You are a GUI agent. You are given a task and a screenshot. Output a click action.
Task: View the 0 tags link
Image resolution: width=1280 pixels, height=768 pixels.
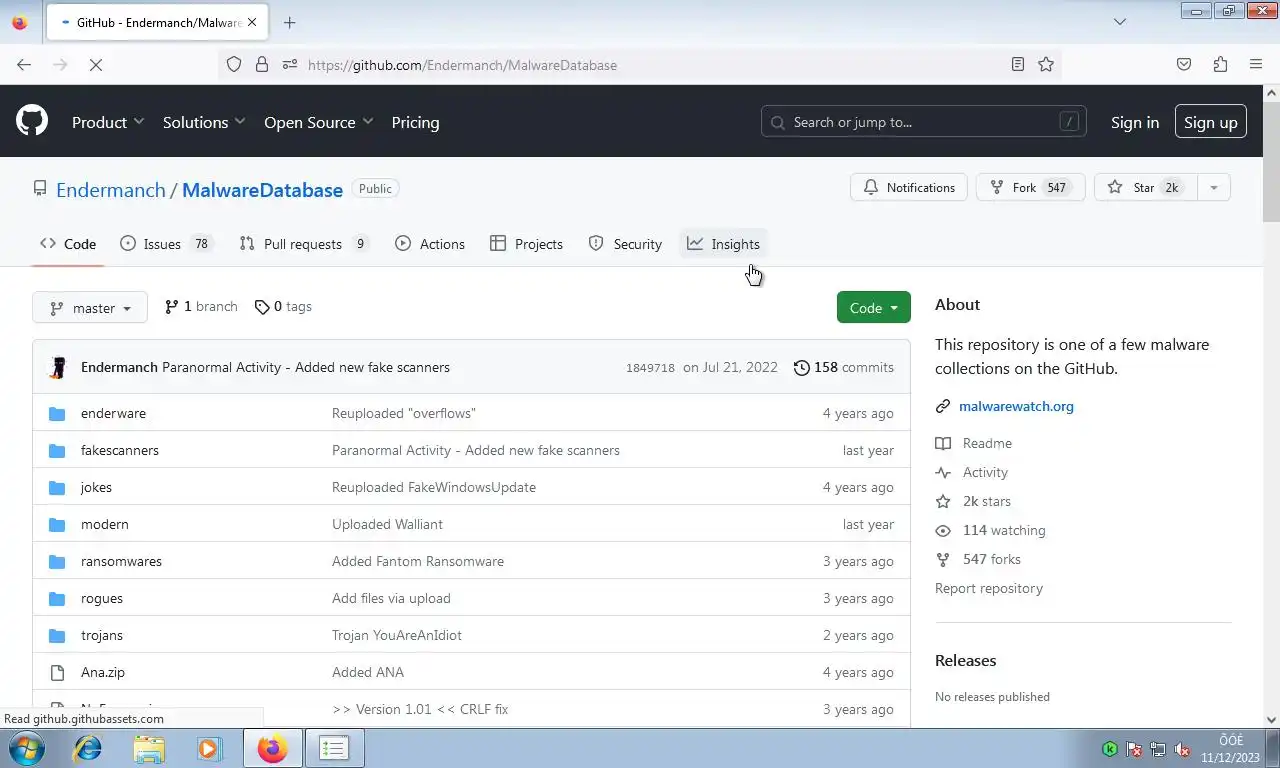283,307
